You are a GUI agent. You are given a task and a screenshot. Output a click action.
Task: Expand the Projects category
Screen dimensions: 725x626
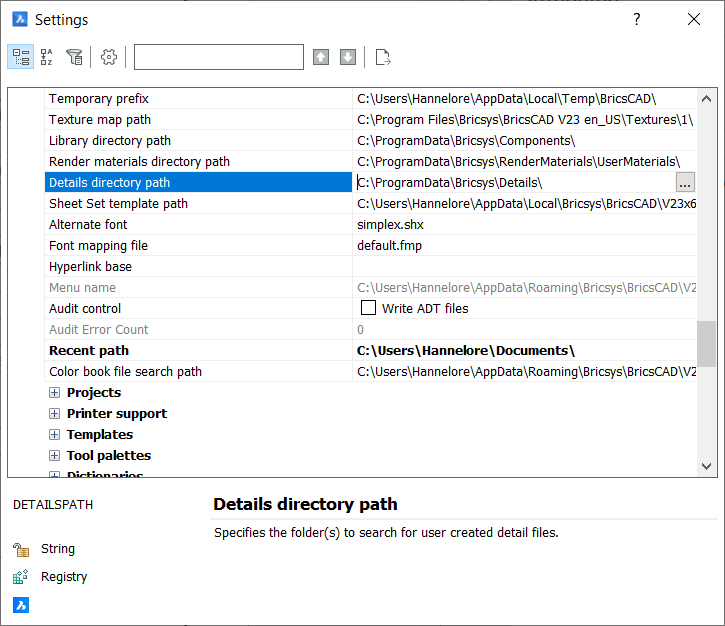point(55,393)
